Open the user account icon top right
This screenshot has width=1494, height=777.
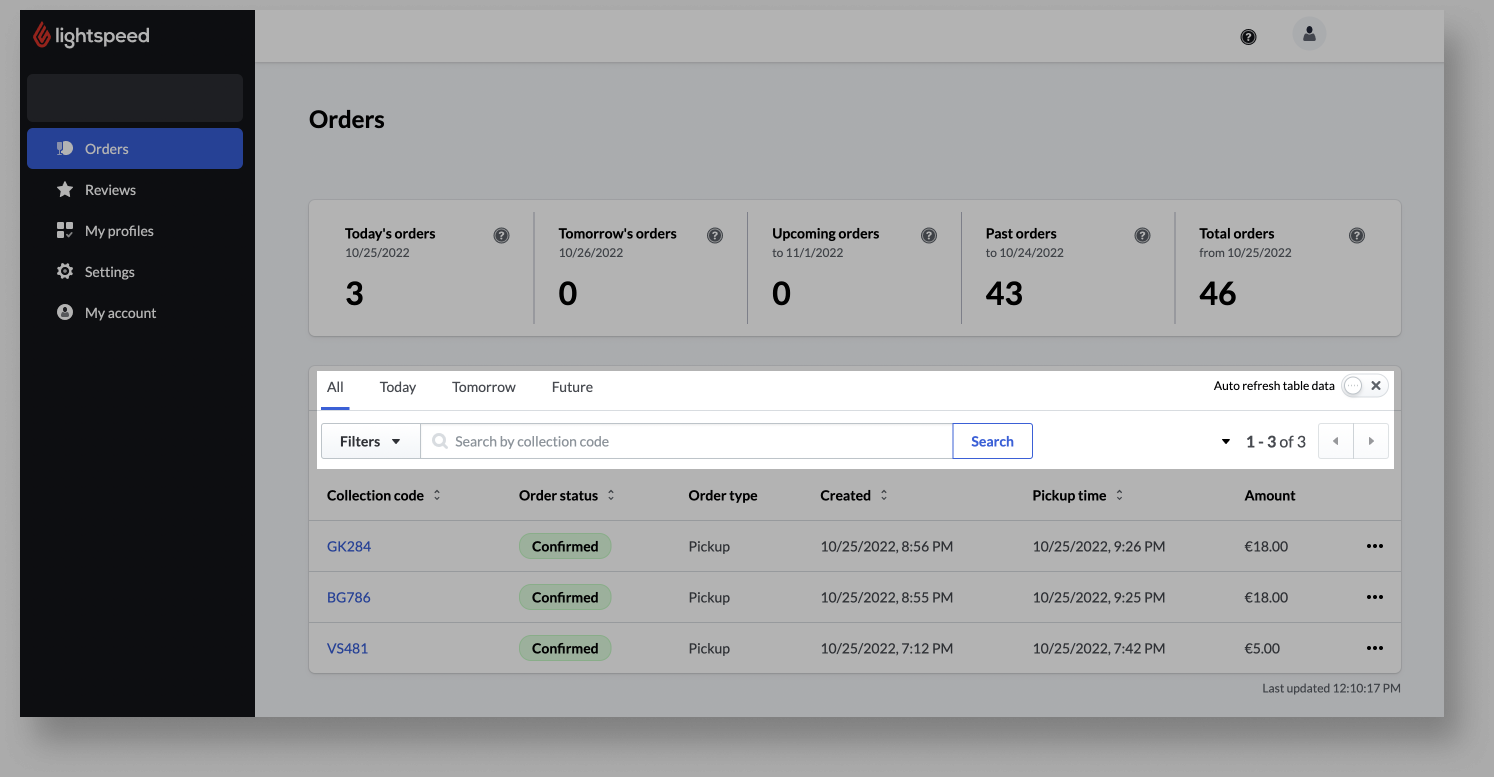click(1309, 34)
